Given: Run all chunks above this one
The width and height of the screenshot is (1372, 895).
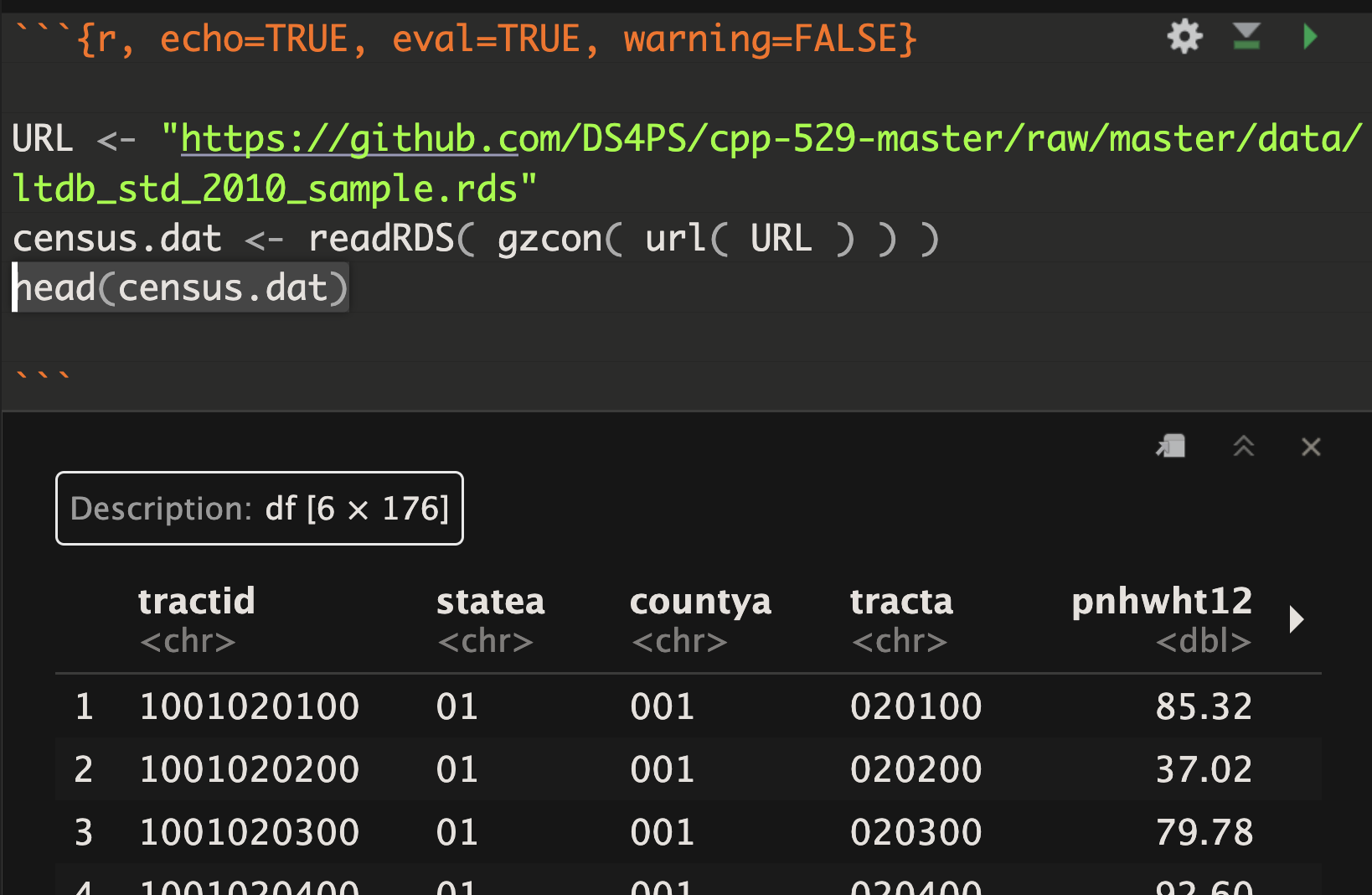Looking at the screenshot, I should click(1246, 36).
